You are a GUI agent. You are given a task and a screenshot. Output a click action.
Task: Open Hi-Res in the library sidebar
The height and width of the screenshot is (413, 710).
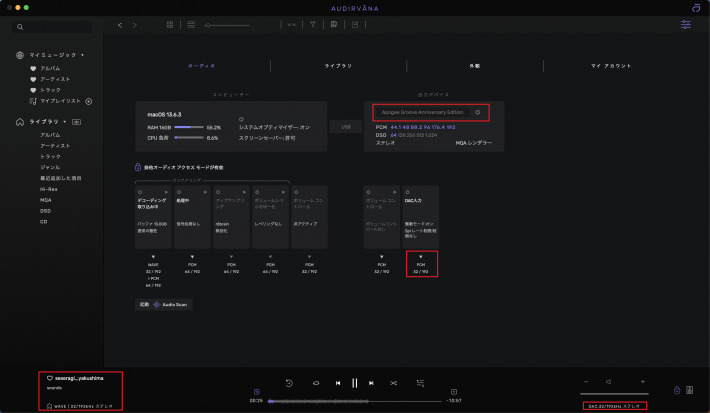(48, 187)
